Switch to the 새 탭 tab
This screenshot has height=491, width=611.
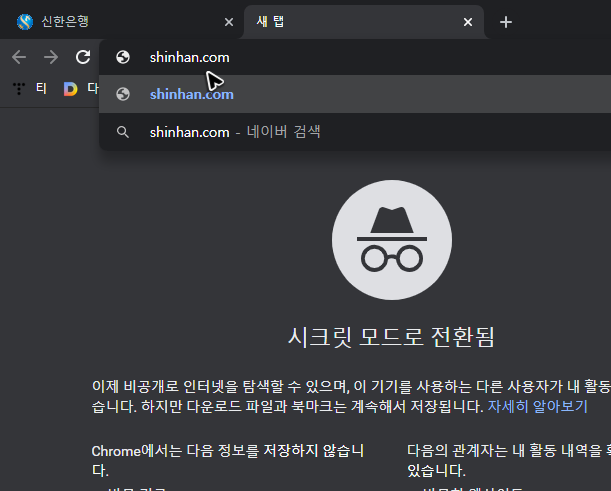[364, 22]
